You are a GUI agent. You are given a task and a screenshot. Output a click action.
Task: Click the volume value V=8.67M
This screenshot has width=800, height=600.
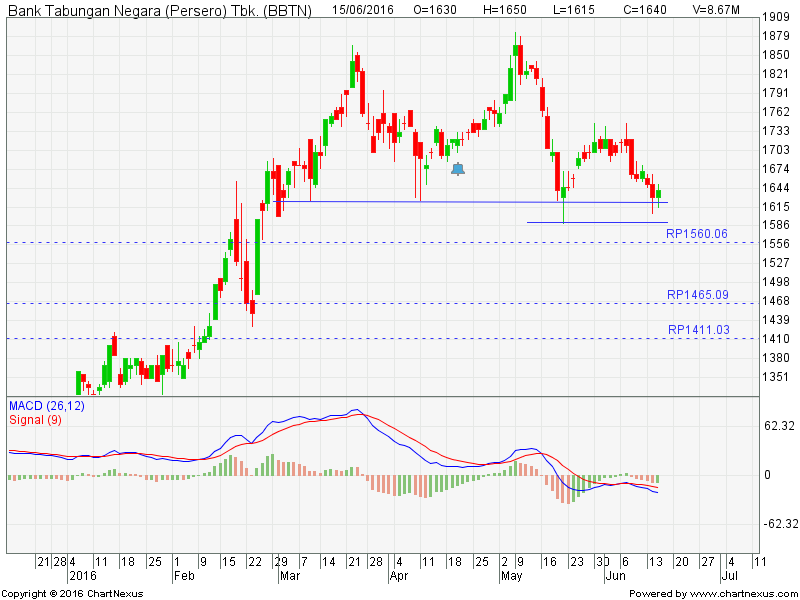pos(716,10)
